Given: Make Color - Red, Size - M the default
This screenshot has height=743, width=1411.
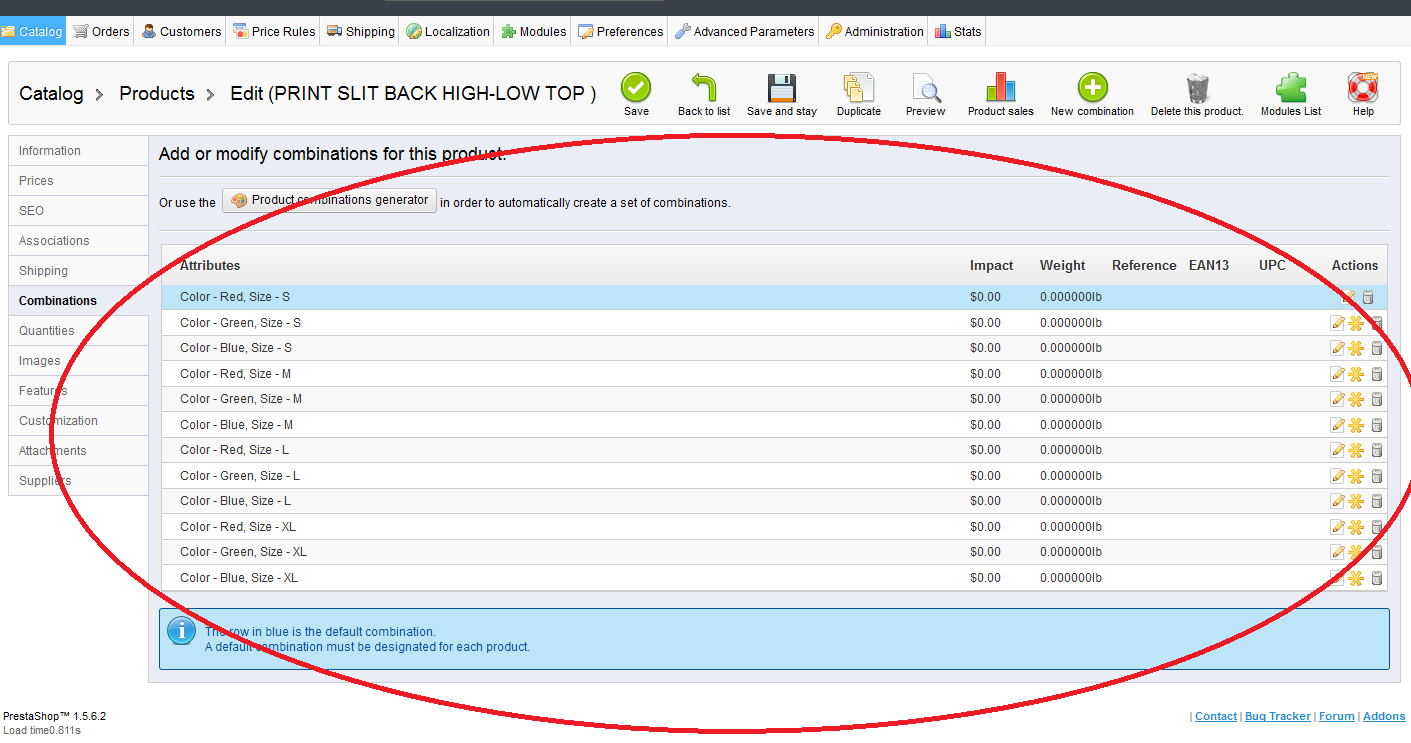Looking at the screenshot, I should (x=1356, y=374).
